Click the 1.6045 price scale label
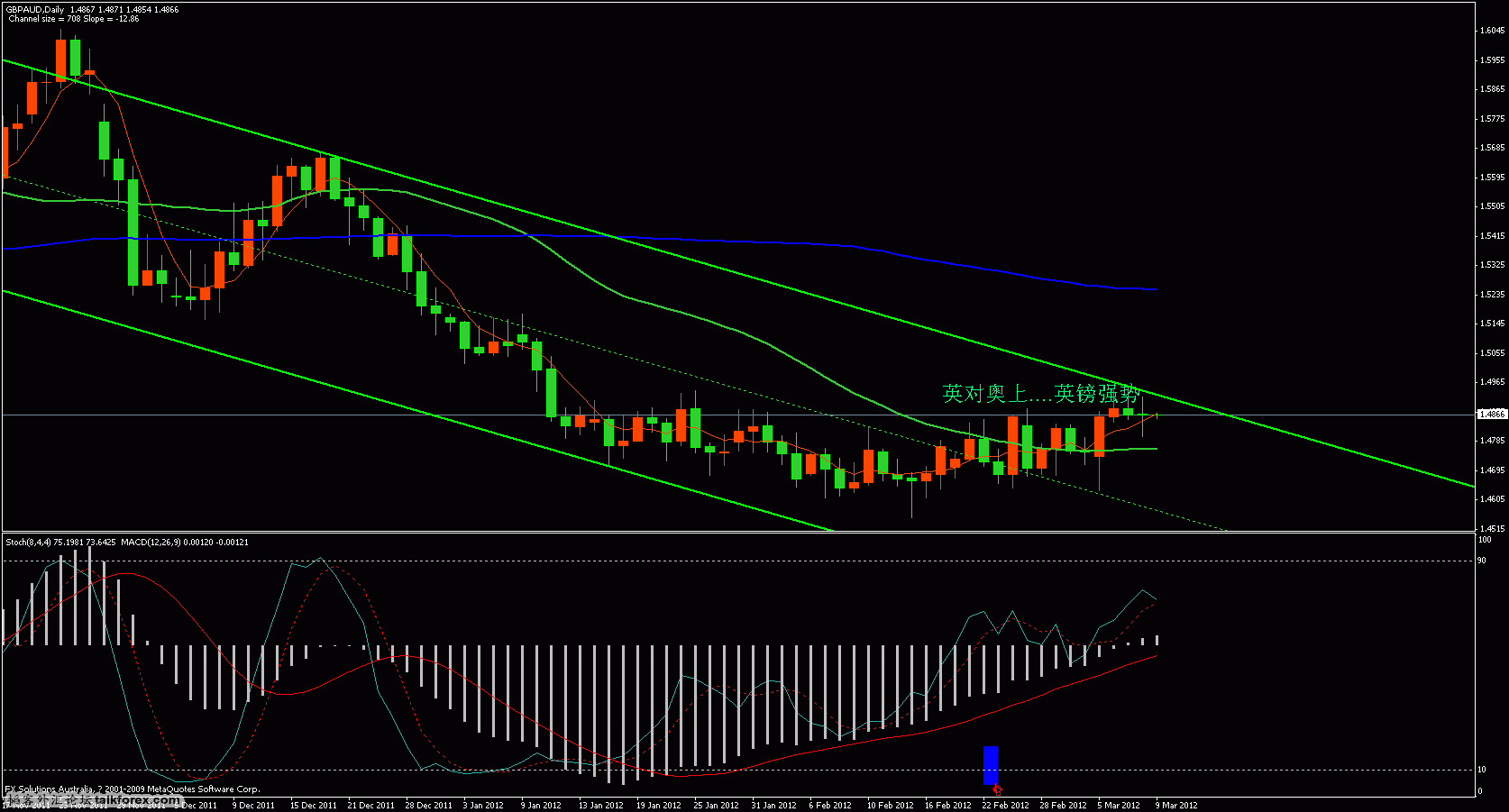This screenshot has height=812, width=1509. (x=1492, y=31)
